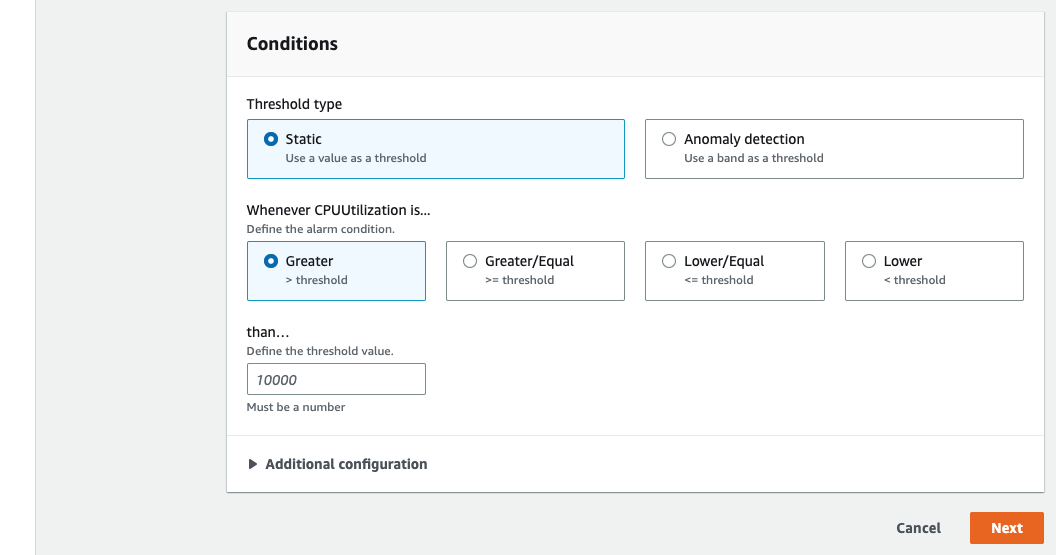
Task: Choose the Anomaly detection radio button
Action: 669,139
